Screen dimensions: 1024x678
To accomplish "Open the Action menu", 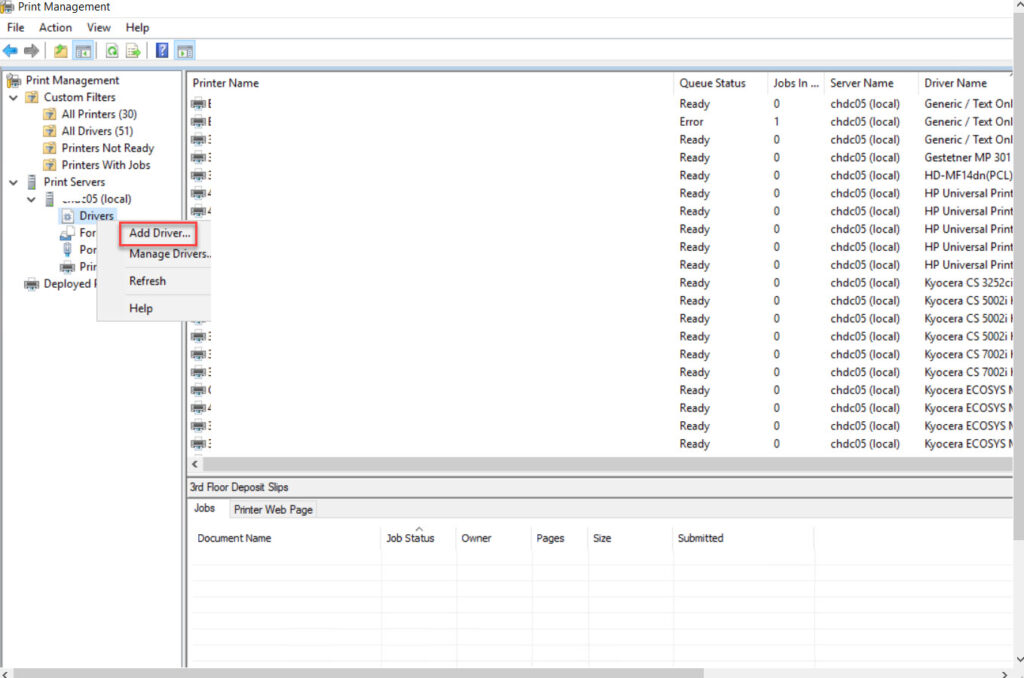I will pyautogui.click(x=55, y=27).
